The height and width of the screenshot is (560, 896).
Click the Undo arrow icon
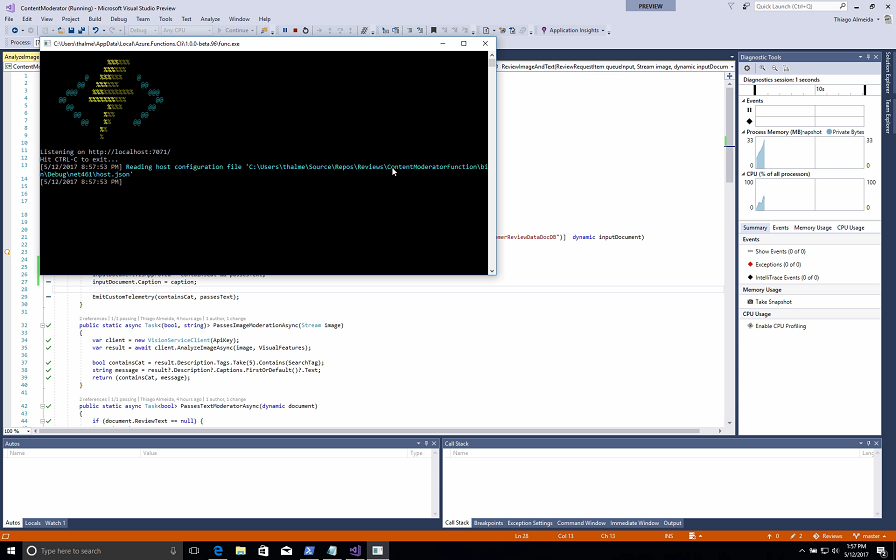tap(96, 30)
